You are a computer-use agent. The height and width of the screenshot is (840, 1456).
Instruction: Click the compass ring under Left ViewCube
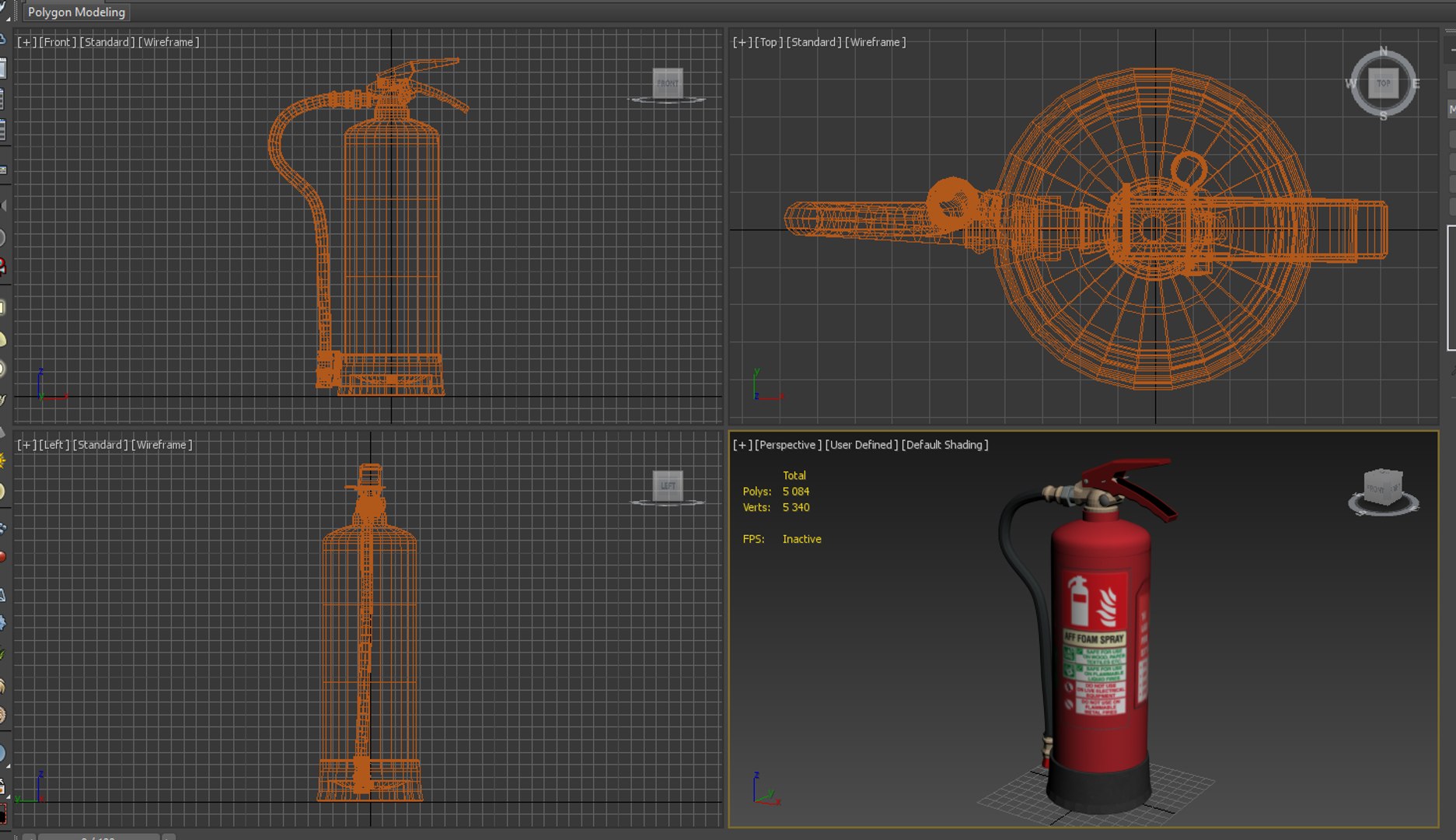[667, 503]
